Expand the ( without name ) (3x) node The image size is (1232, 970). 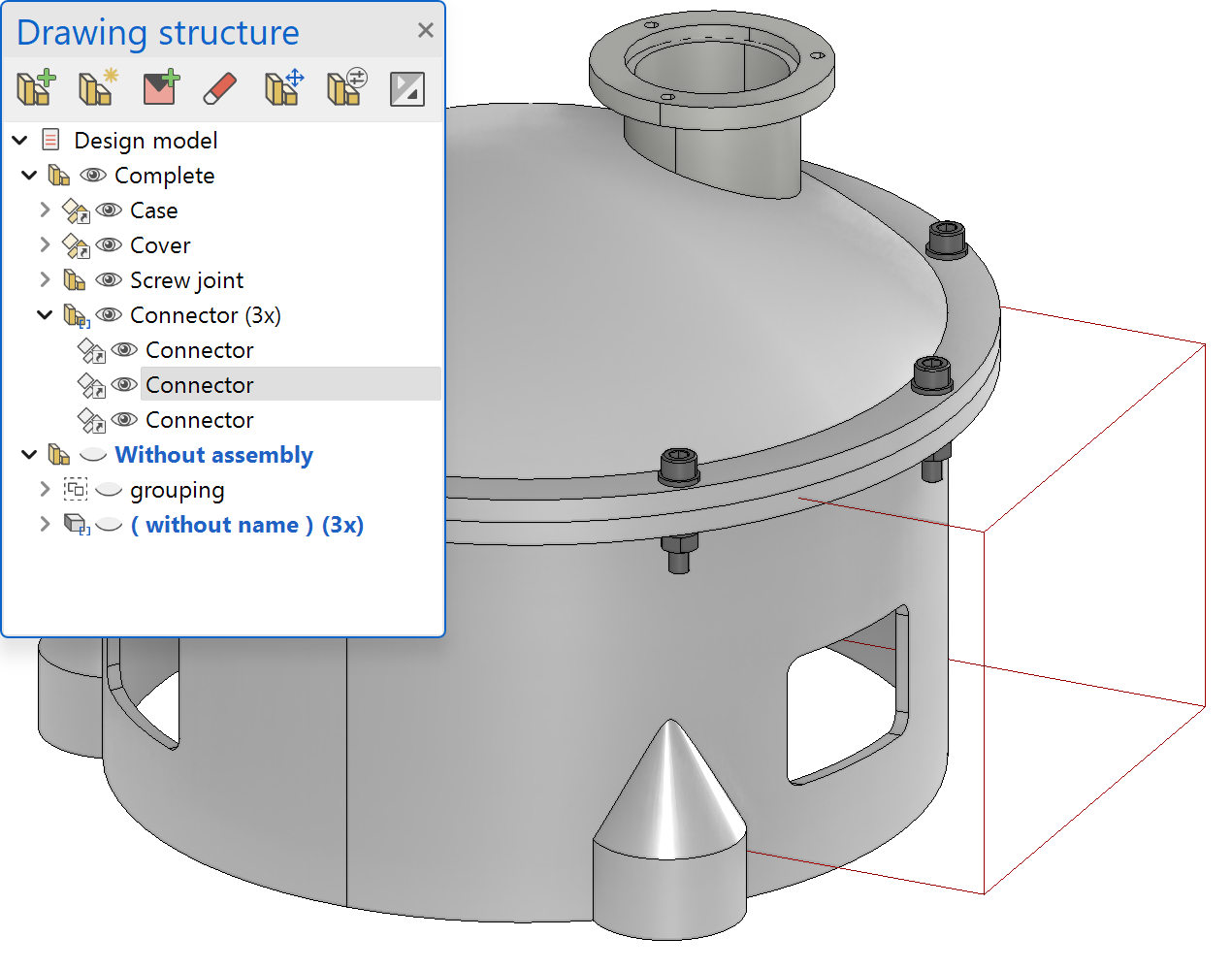(x=45, y=525)
